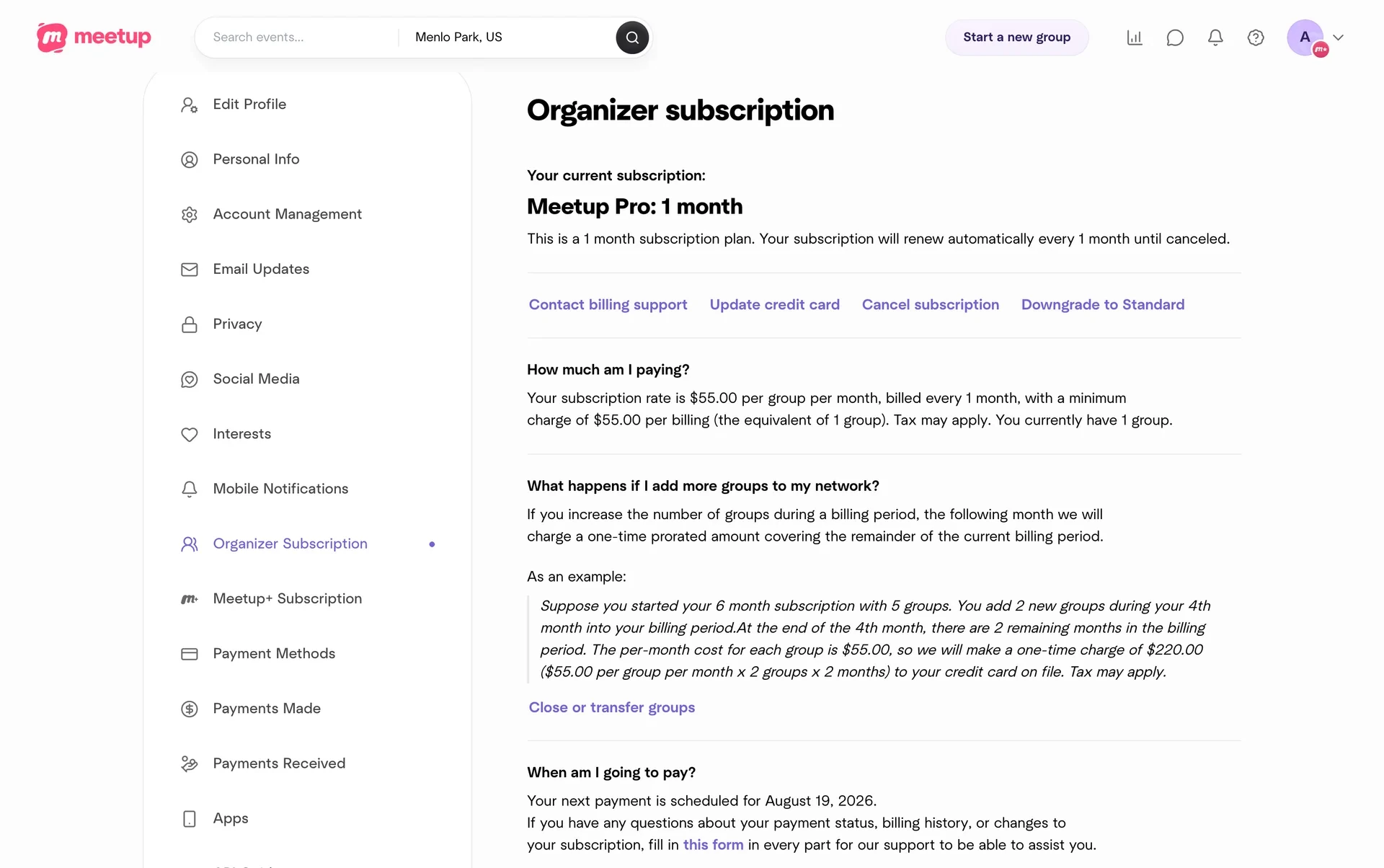Click the Account Management gear icon

[189, 215]
